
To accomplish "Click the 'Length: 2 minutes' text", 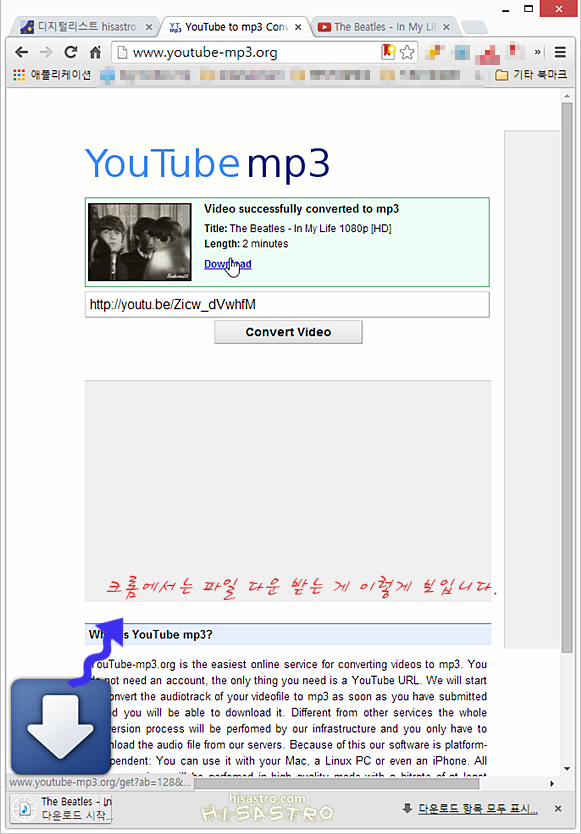I will [x=246, y=244].
